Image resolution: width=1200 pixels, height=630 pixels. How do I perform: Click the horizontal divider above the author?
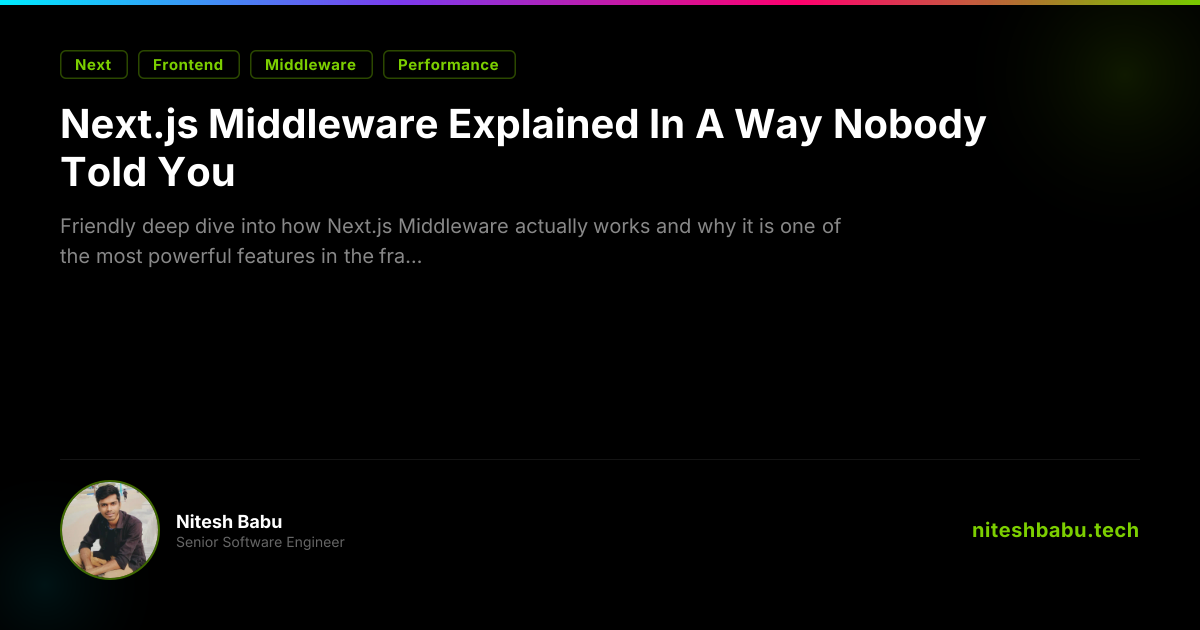600,459
